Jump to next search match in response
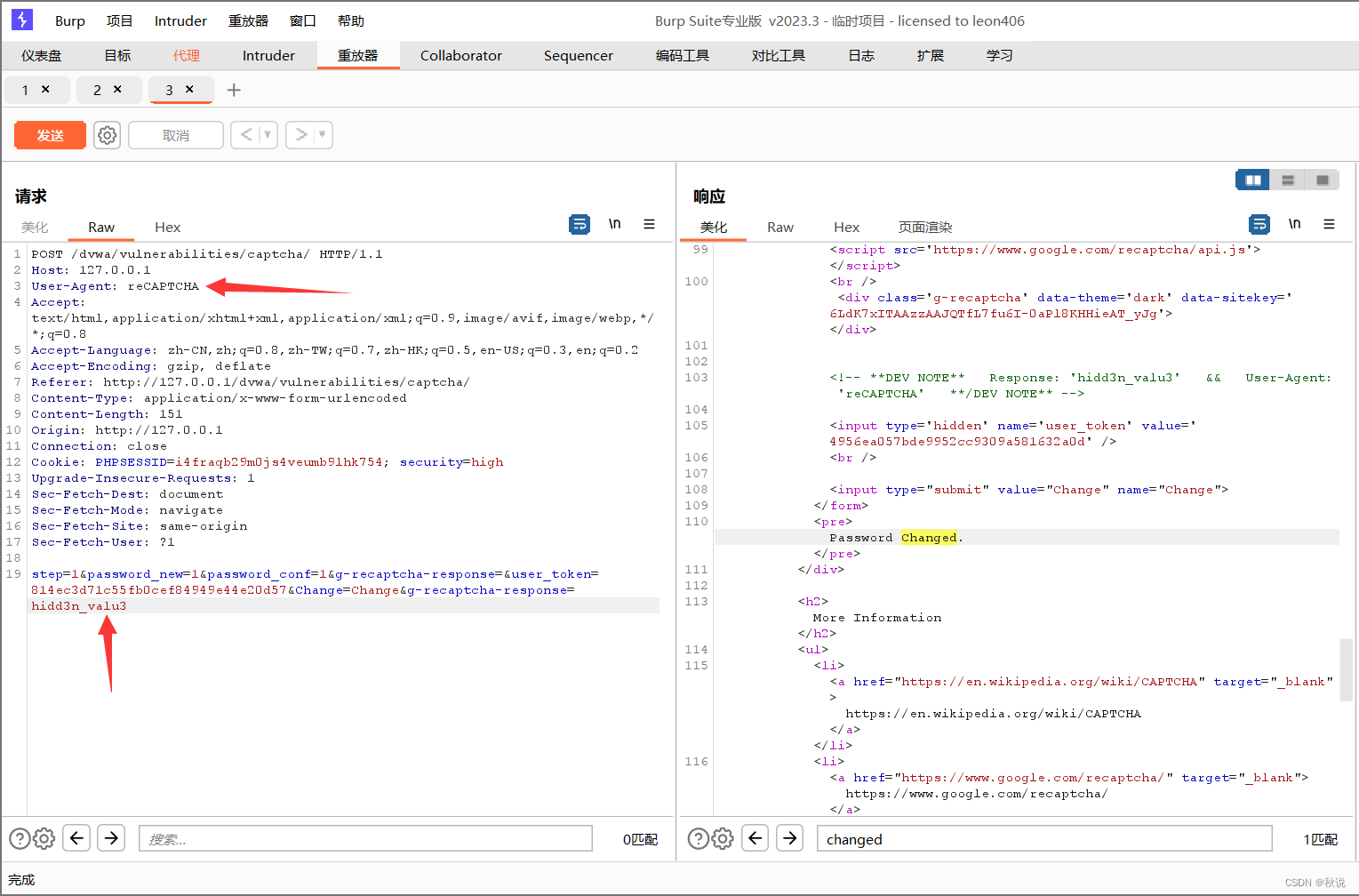1359x896 pixels. 790,837
